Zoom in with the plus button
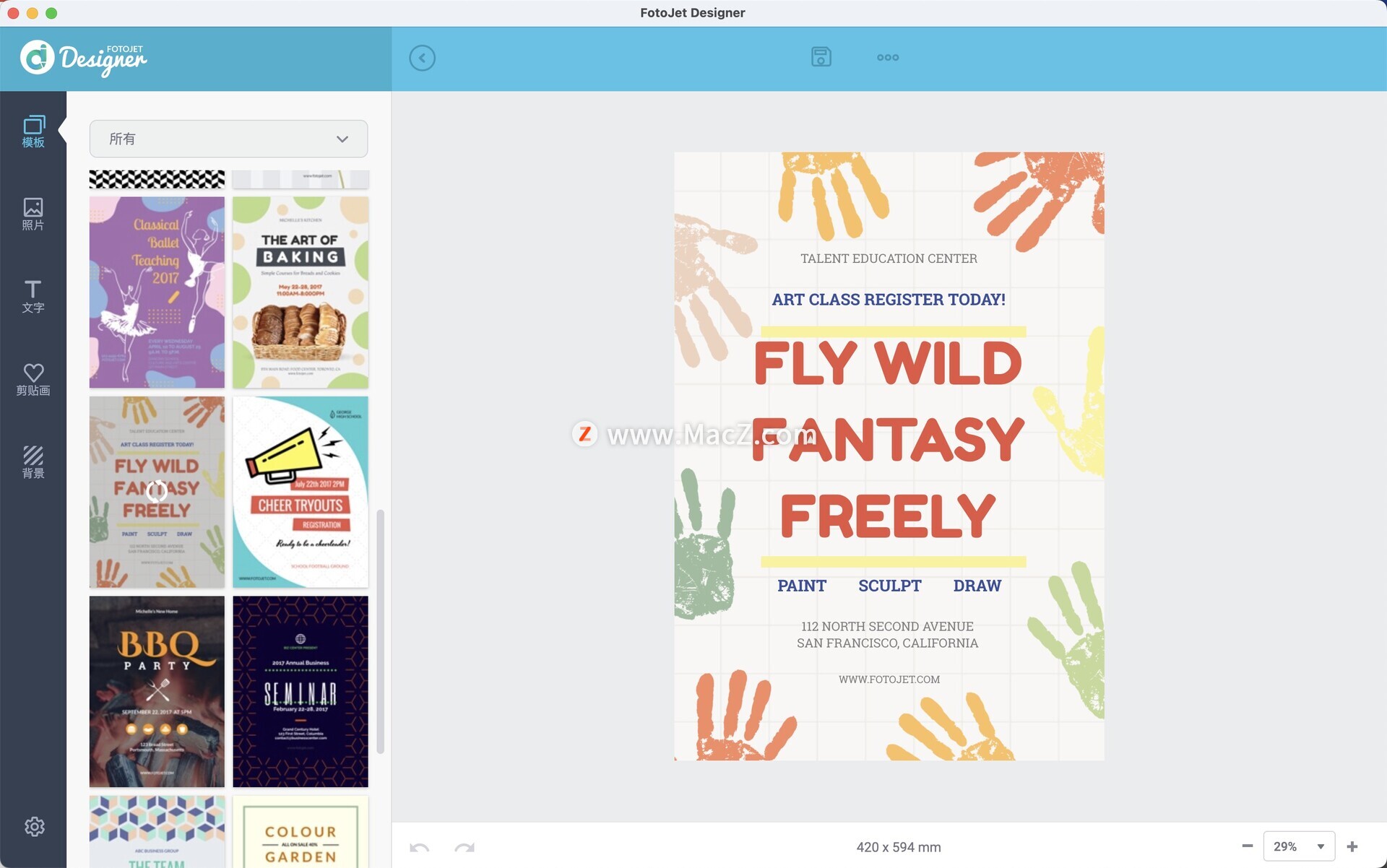The image size is (1387, 868). tap(1352, 846)
